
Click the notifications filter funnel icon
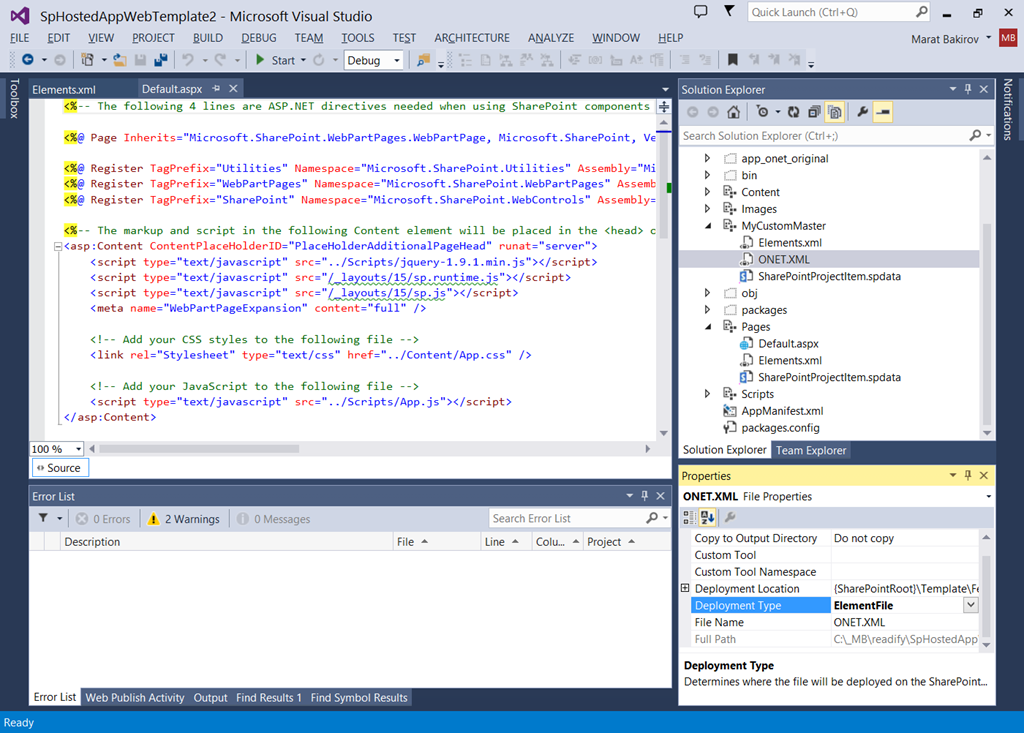point(729,11)
